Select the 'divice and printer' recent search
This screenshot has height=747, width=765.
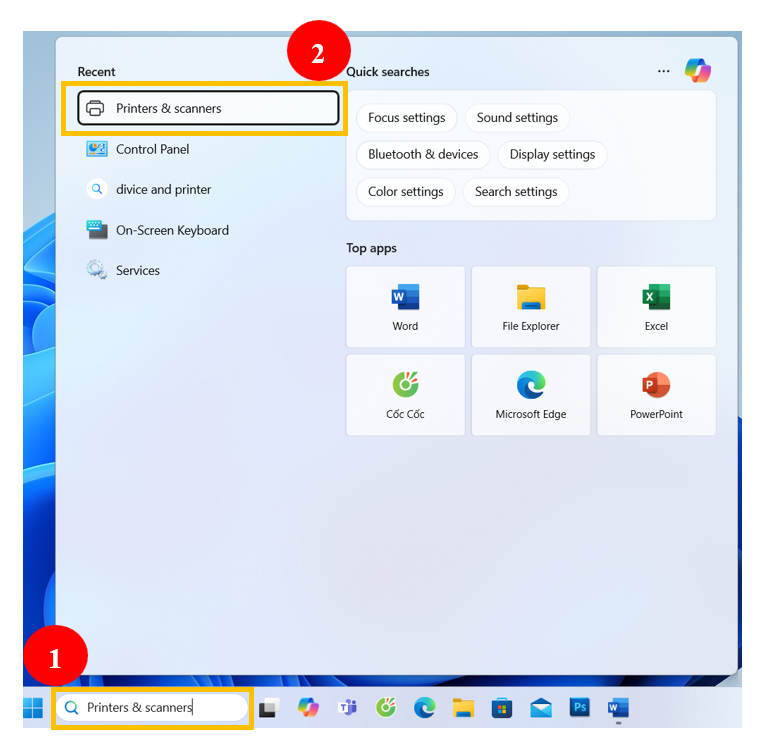[x=163, y=189]
